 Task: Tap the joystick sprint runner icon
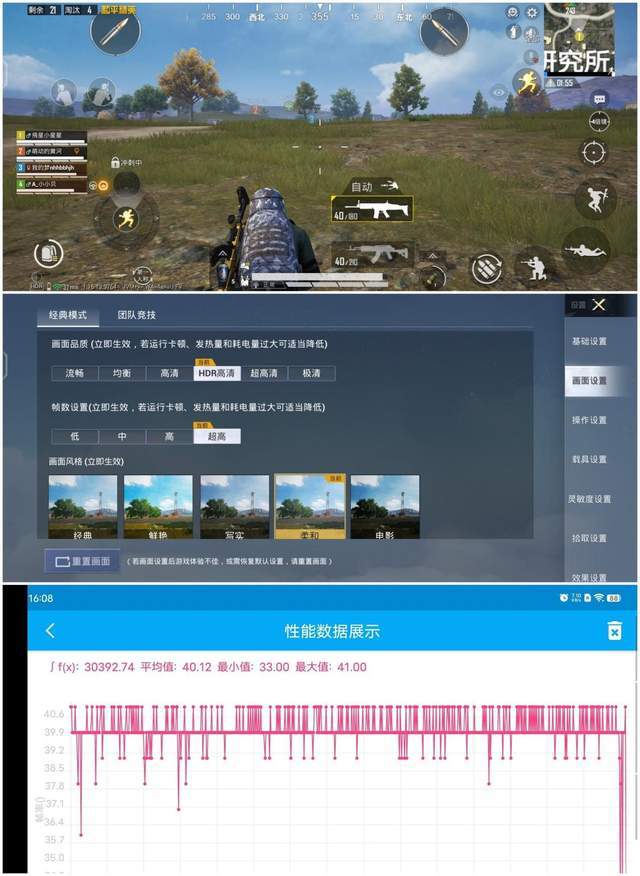[x=126, y=218]
